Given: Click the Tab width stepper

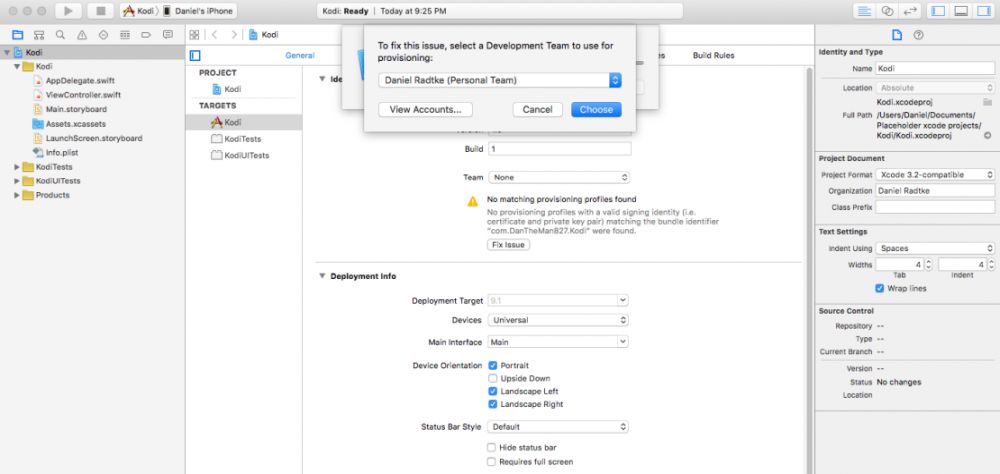Looking at the screenshot, I should point(929,264).
